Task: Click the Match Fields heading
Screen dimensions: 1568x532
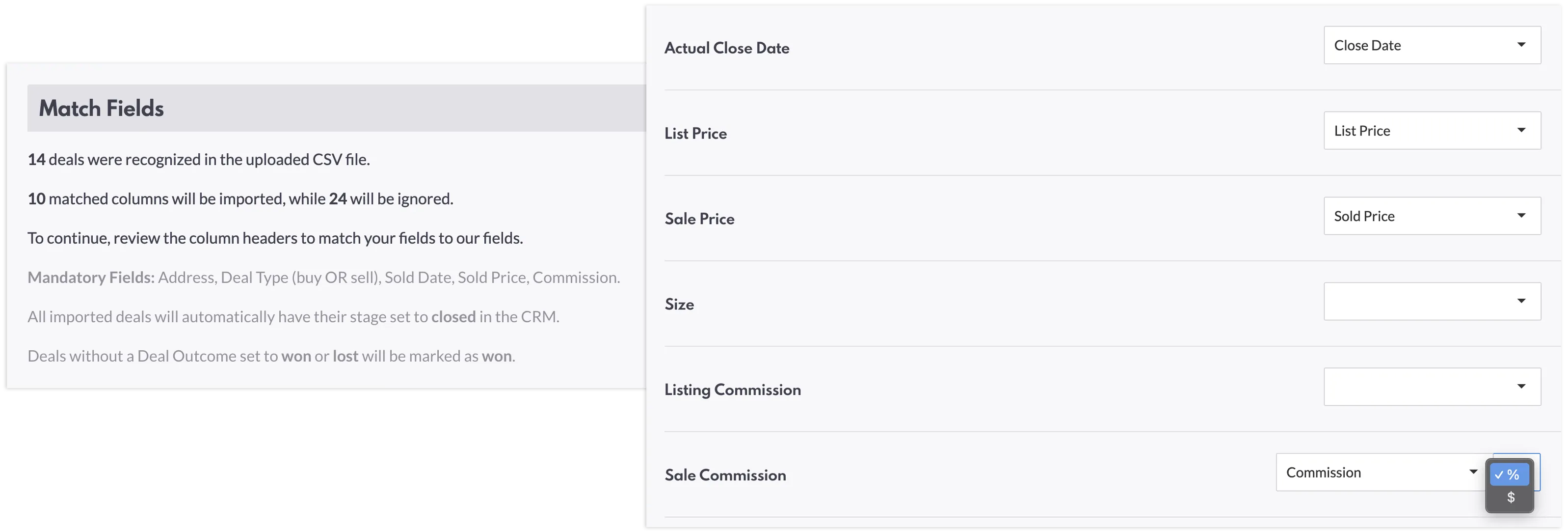Action: (x=101, y=109)
